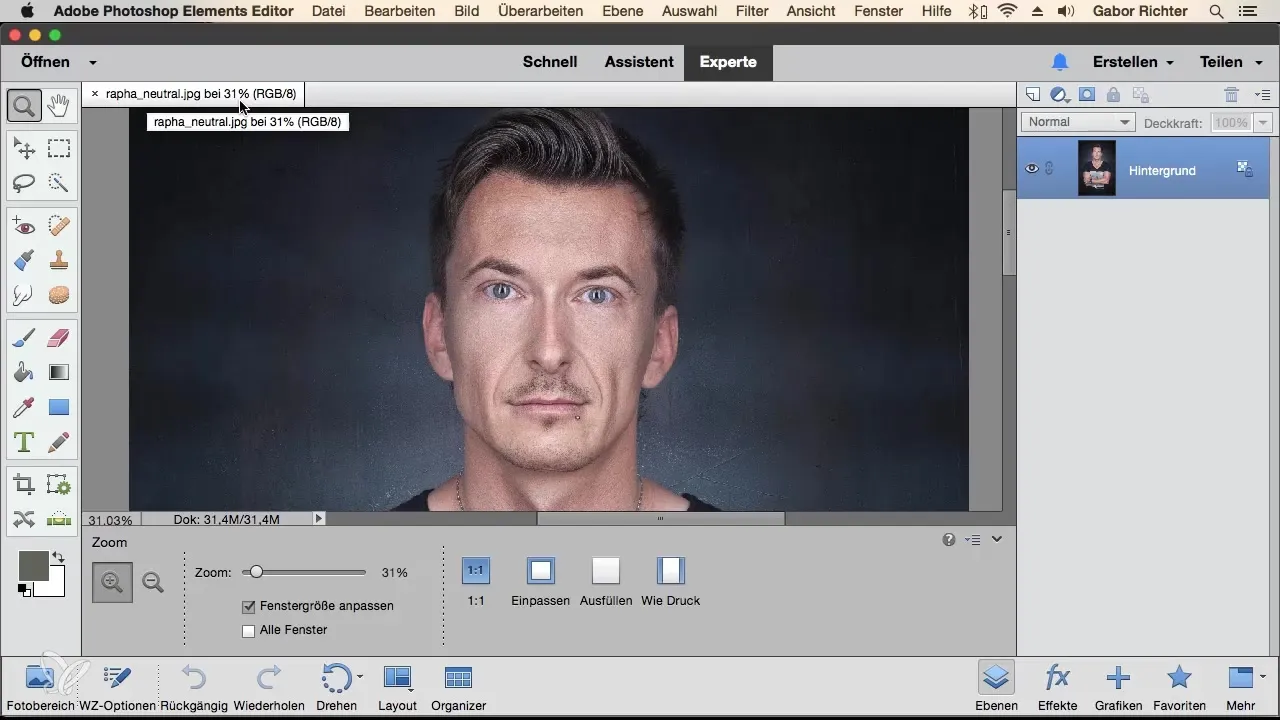Screen dimensions: 1280x720
Task: Select the Red Eye Removal tool
Action: tap(24, 227)
